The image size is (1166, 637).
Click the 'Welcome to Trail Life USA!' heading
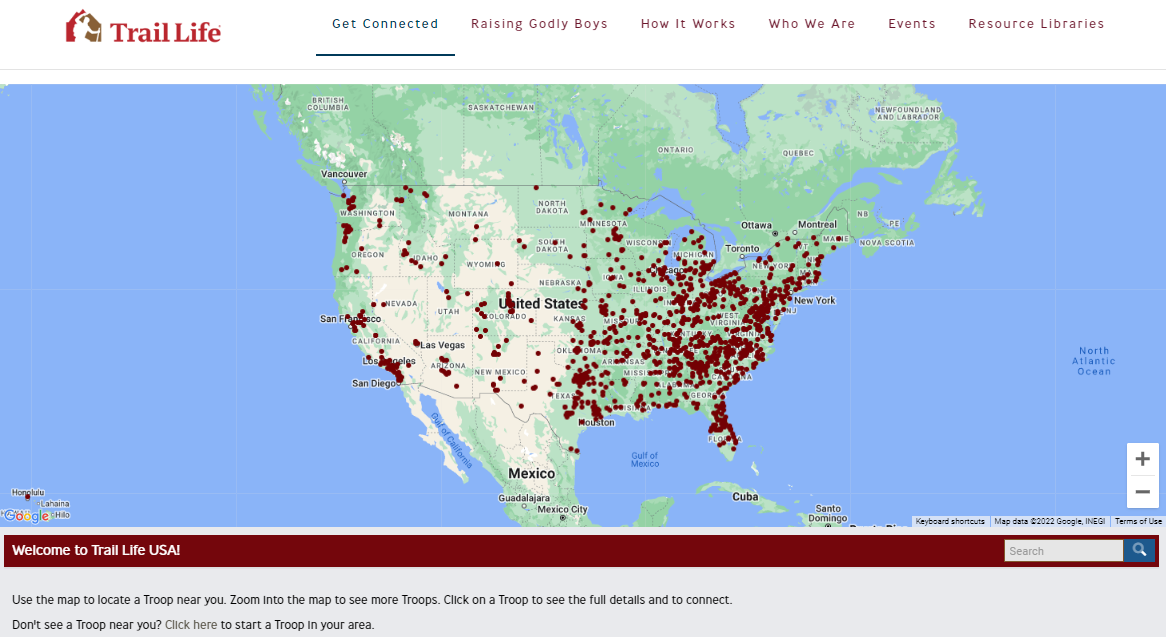pos(96,550)
